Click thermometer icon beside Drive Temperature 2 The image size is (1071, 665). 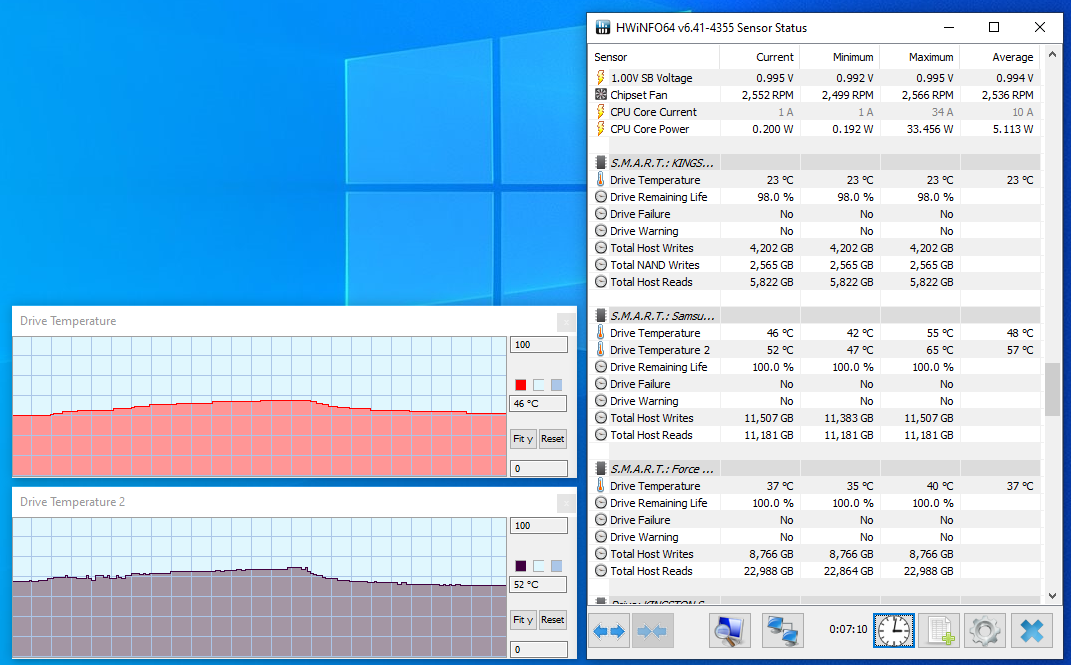(x=600, y=349)
